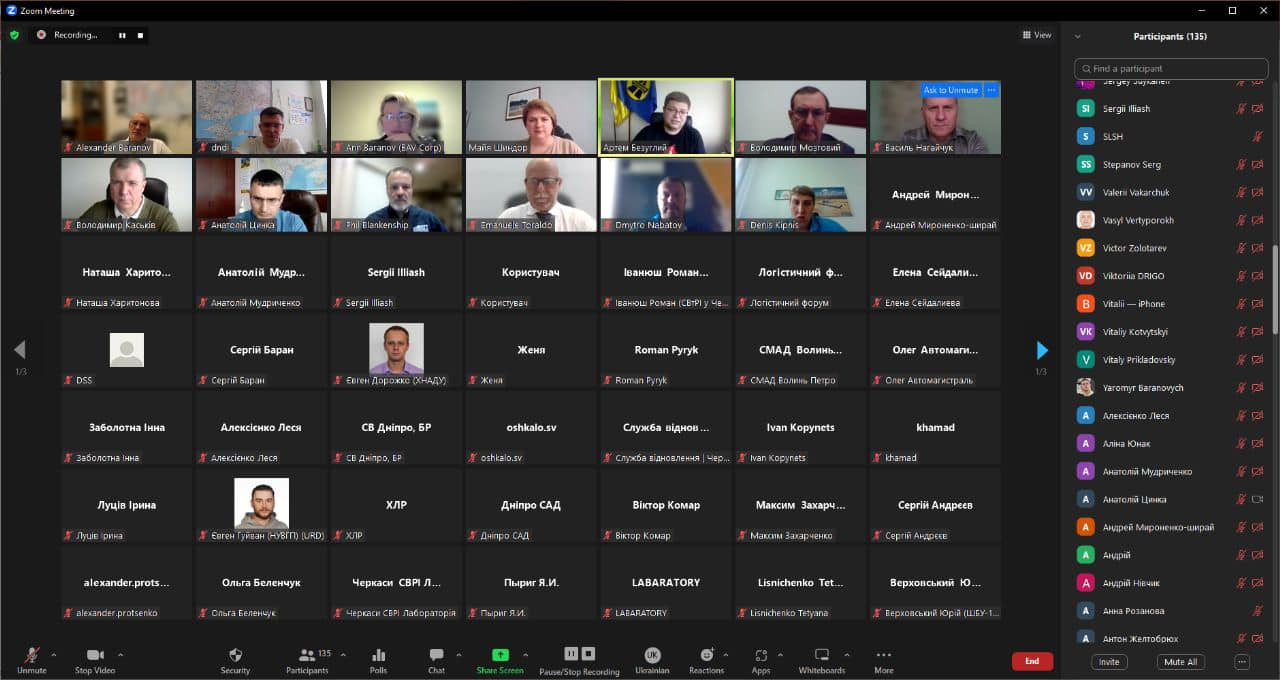Screen dimensions: 1280x680
Task: Open the Chat panel
Action: (x=436, y=656)
